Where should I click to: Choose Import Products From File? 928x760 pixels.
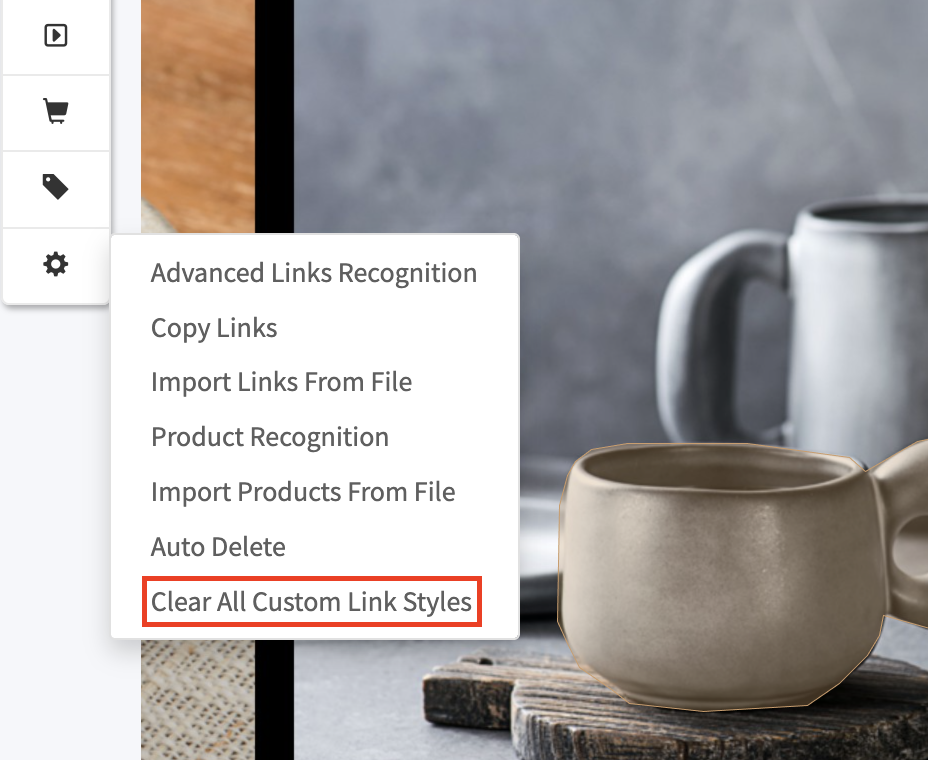303,492
